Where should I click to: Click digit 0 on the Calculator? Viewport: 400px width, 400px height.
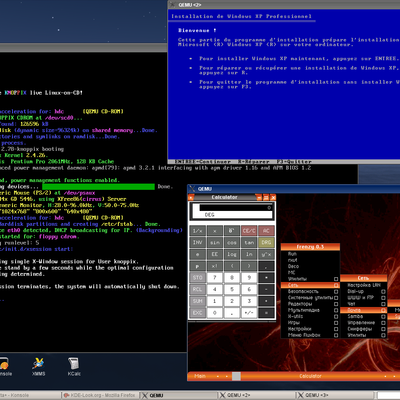[x=215, y=313]
